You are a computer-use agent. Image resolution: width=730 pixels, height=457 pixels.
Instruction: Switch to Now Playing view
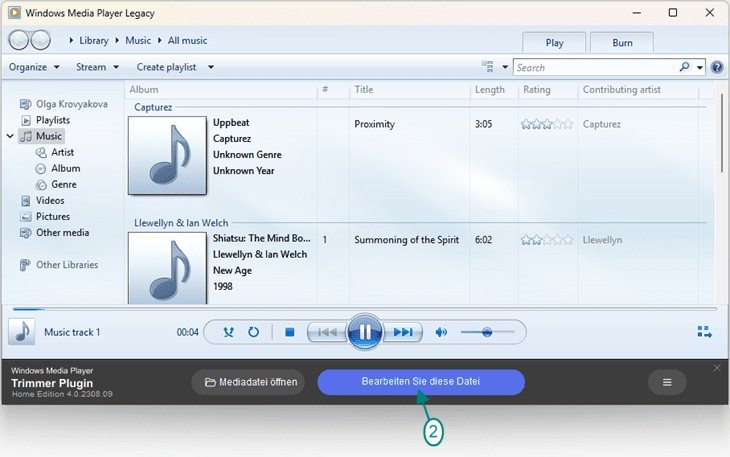(x=704, y=332)
